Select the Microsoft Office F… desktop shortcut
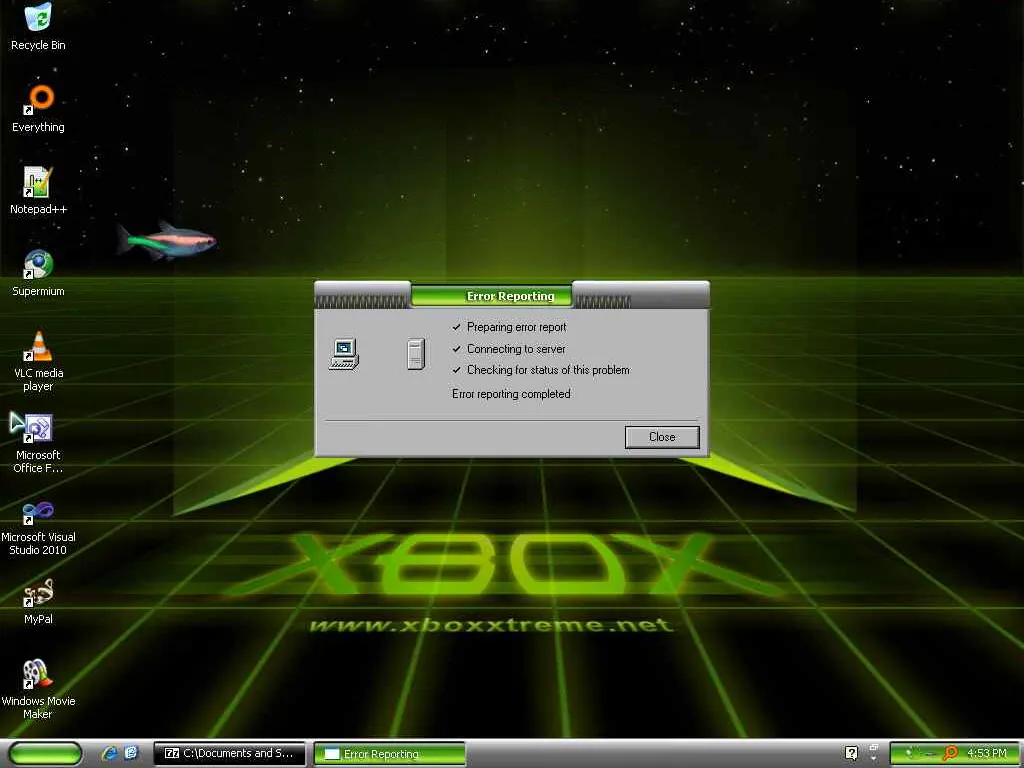 (x=38, y=443)
